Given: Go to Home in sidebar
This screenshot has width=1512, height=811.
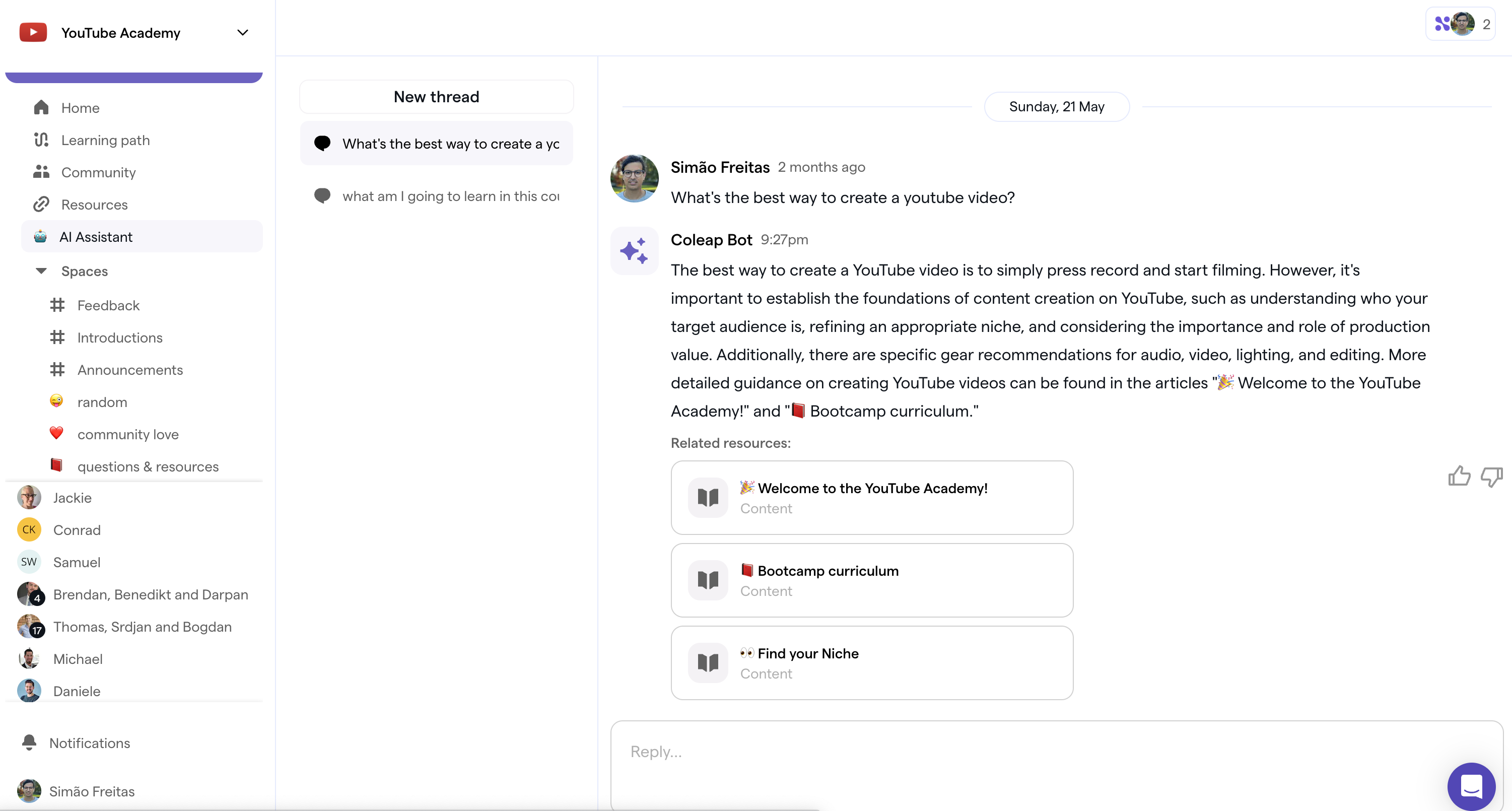Looking at the screenshot, I should click(142, 108).
